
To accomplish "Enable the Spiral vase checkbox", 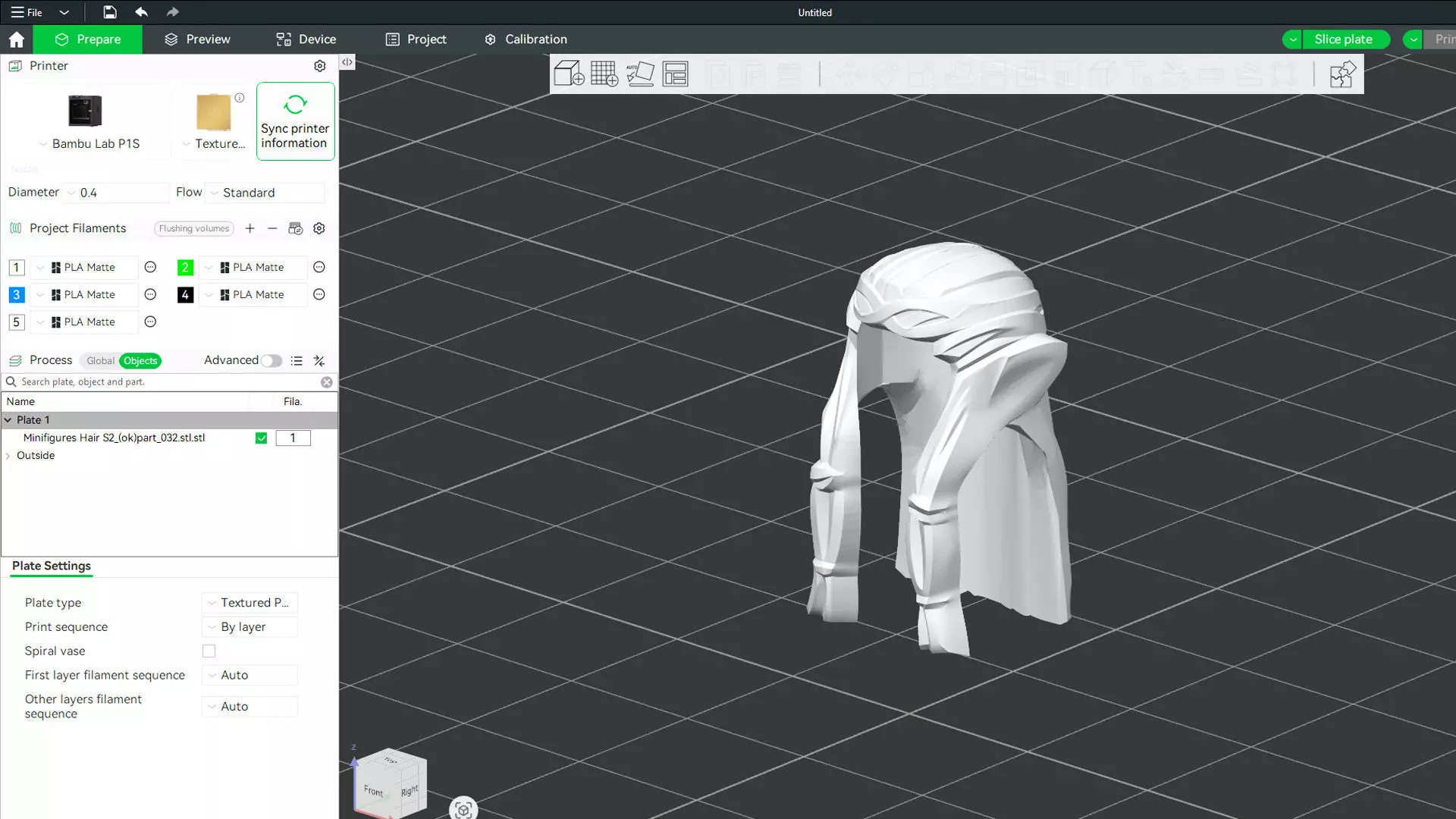I will click(209, 651).
